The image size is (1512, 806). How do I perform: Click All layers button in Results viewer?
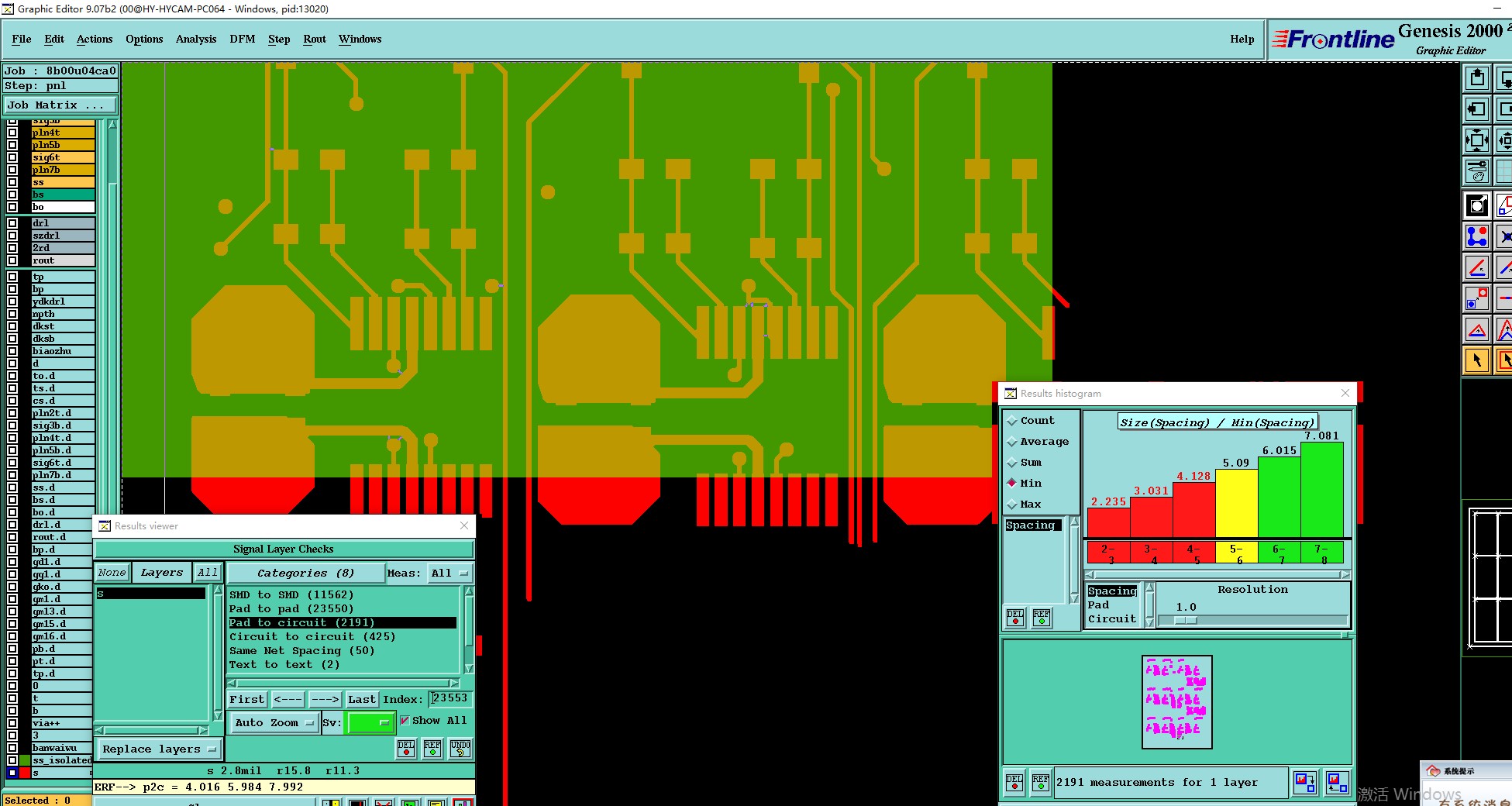(x=207, y=573)
